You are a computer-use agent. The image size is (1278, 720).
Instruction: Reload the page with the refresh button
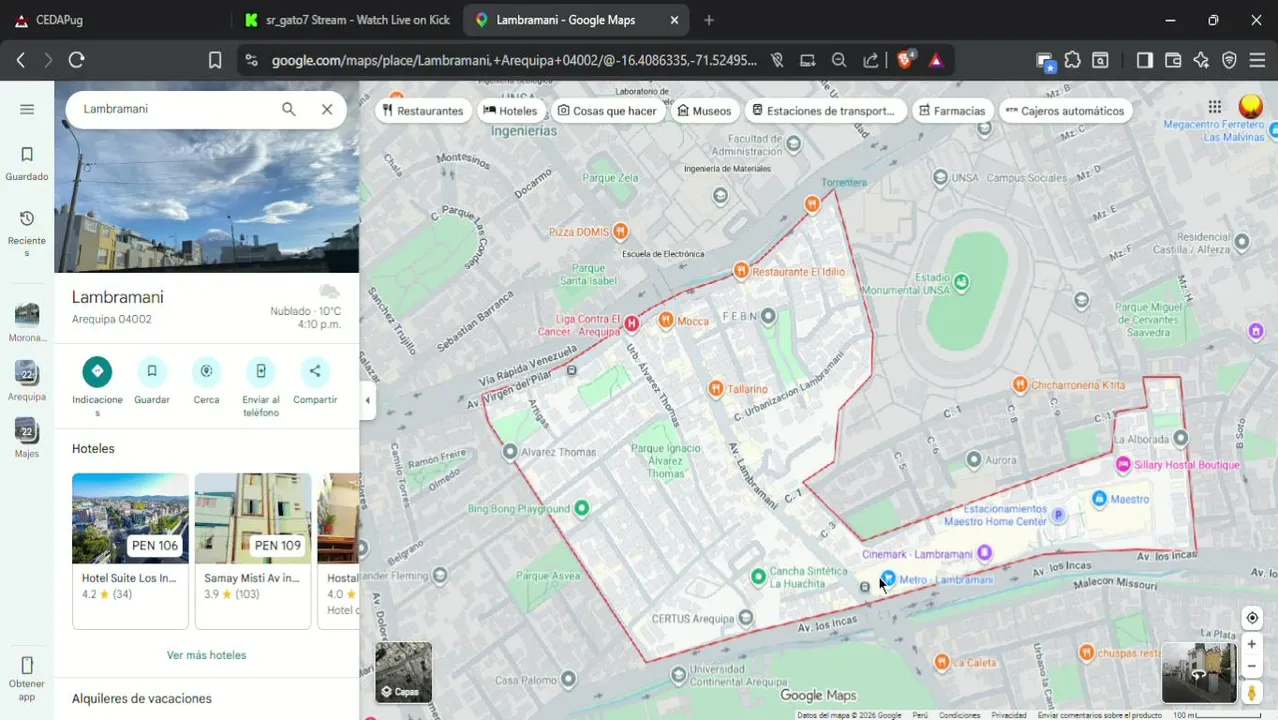click(76, 60)
